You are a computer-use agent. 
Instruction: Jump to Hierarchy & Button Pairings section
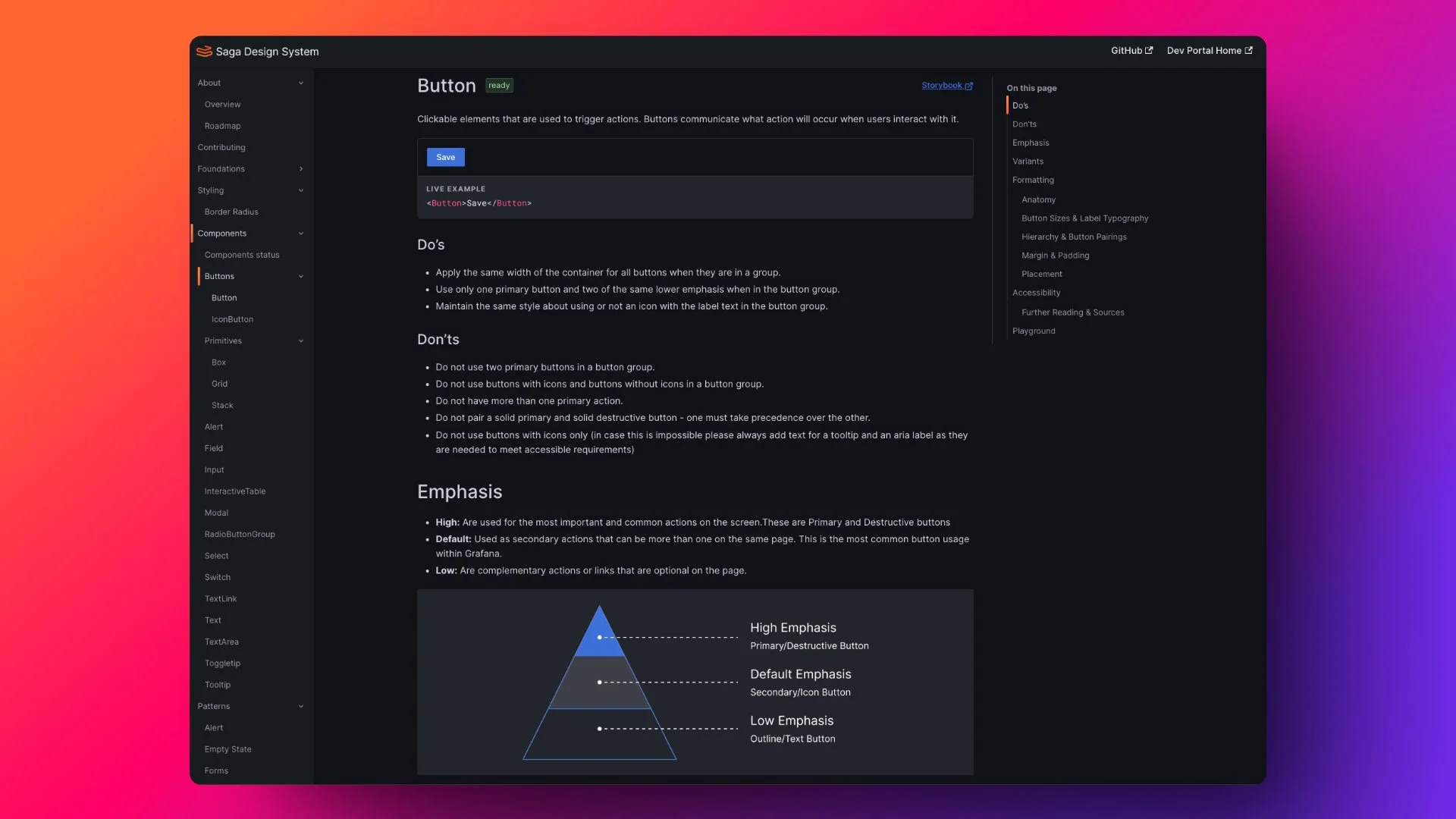[x=1074, y=237]
